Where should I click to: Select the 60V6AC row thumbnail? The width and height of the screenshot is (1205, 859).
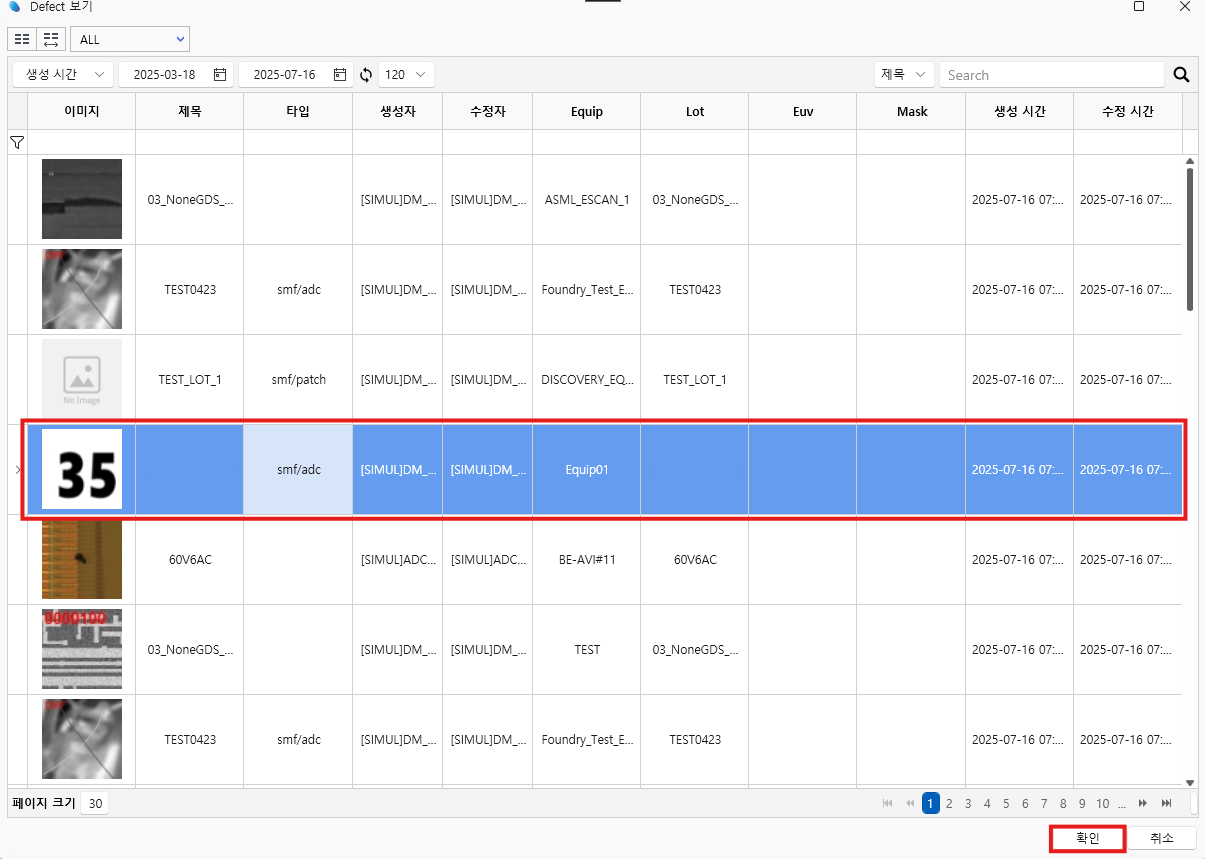(82, 560)
